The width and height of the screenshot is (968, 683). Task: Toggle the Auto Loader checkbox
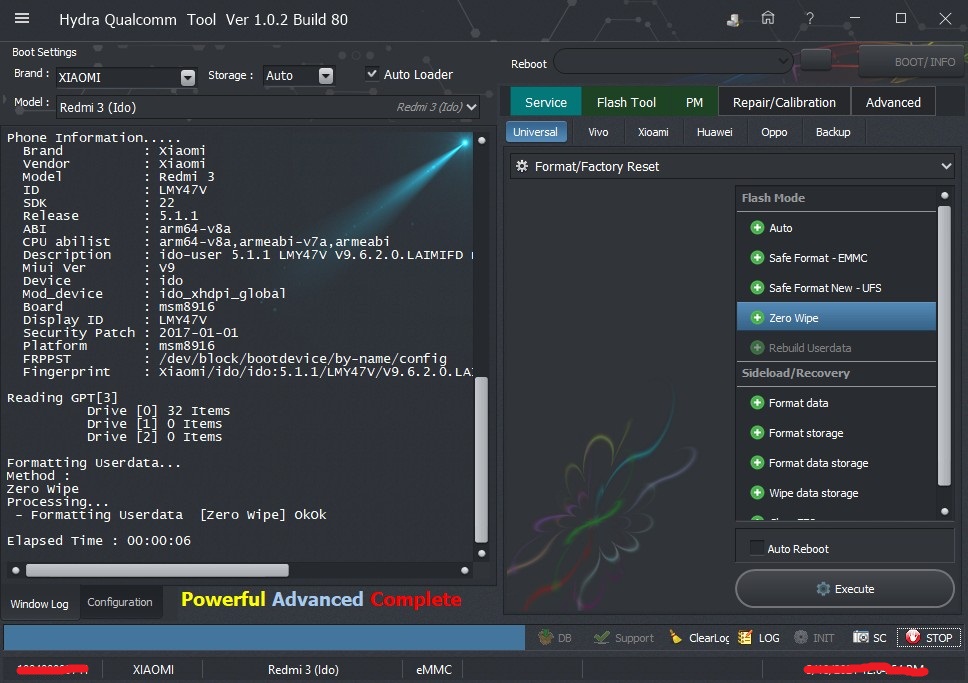tap(372, 73)
